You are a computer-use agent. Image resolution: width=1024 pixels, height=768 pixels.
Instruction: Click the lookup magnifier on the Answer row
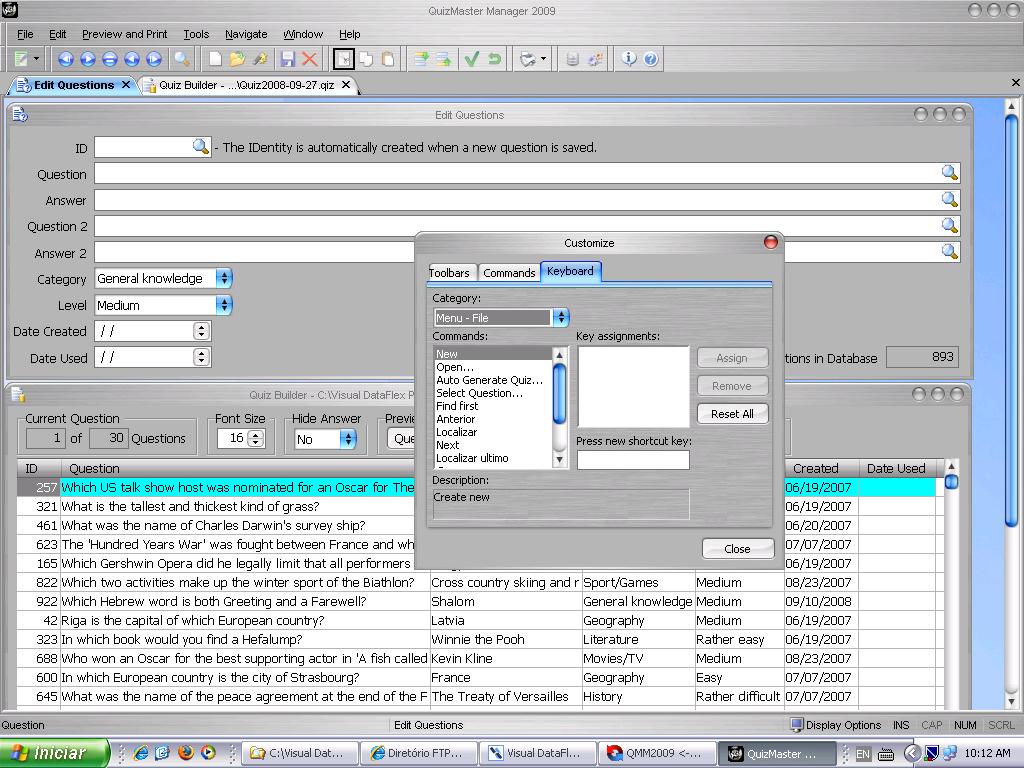pos(950,199)
